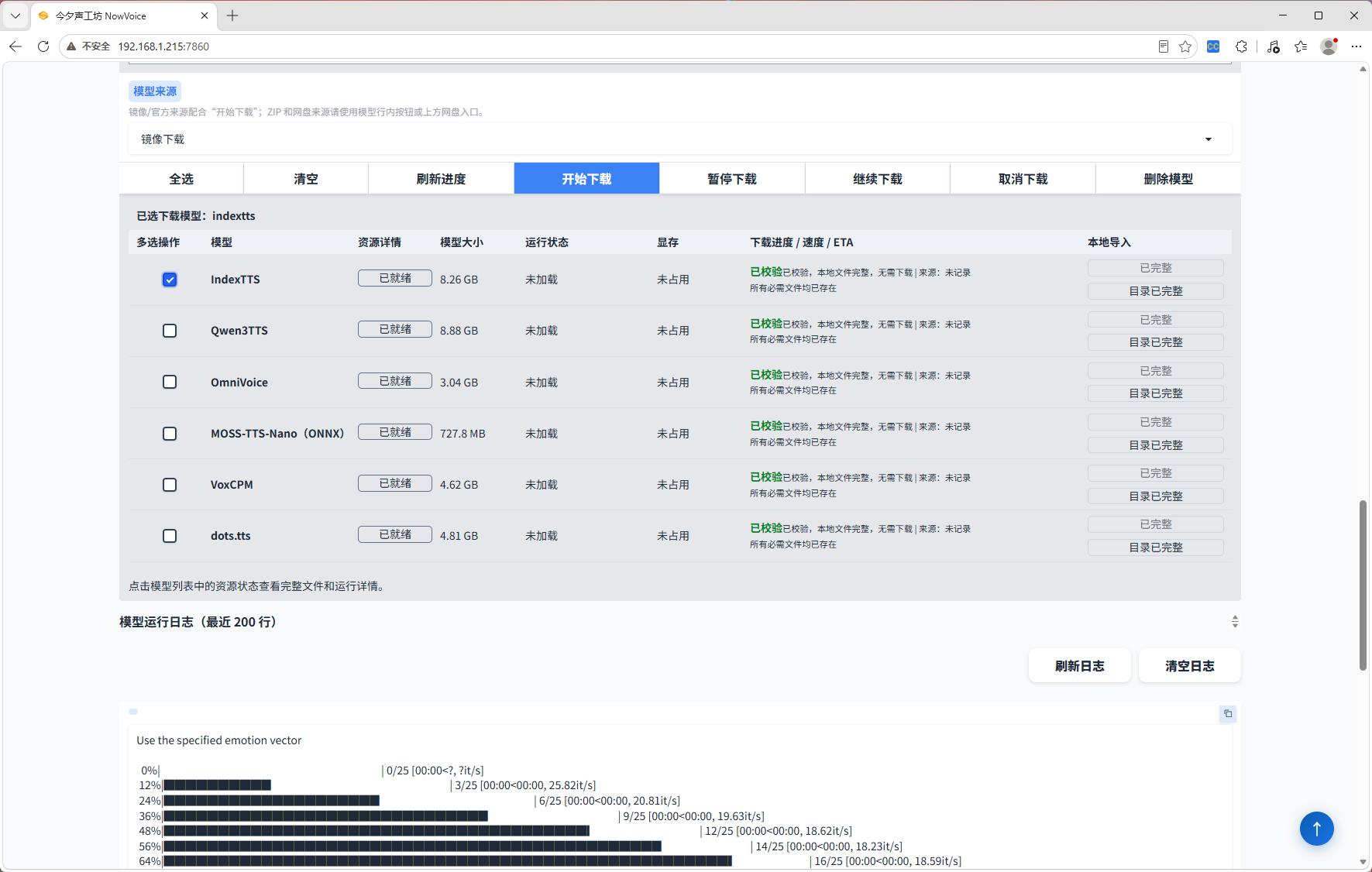Click 目录已完整 for IndexTTS
This screenshot has width=1372, height=872.
click(x=1156, y=291)
